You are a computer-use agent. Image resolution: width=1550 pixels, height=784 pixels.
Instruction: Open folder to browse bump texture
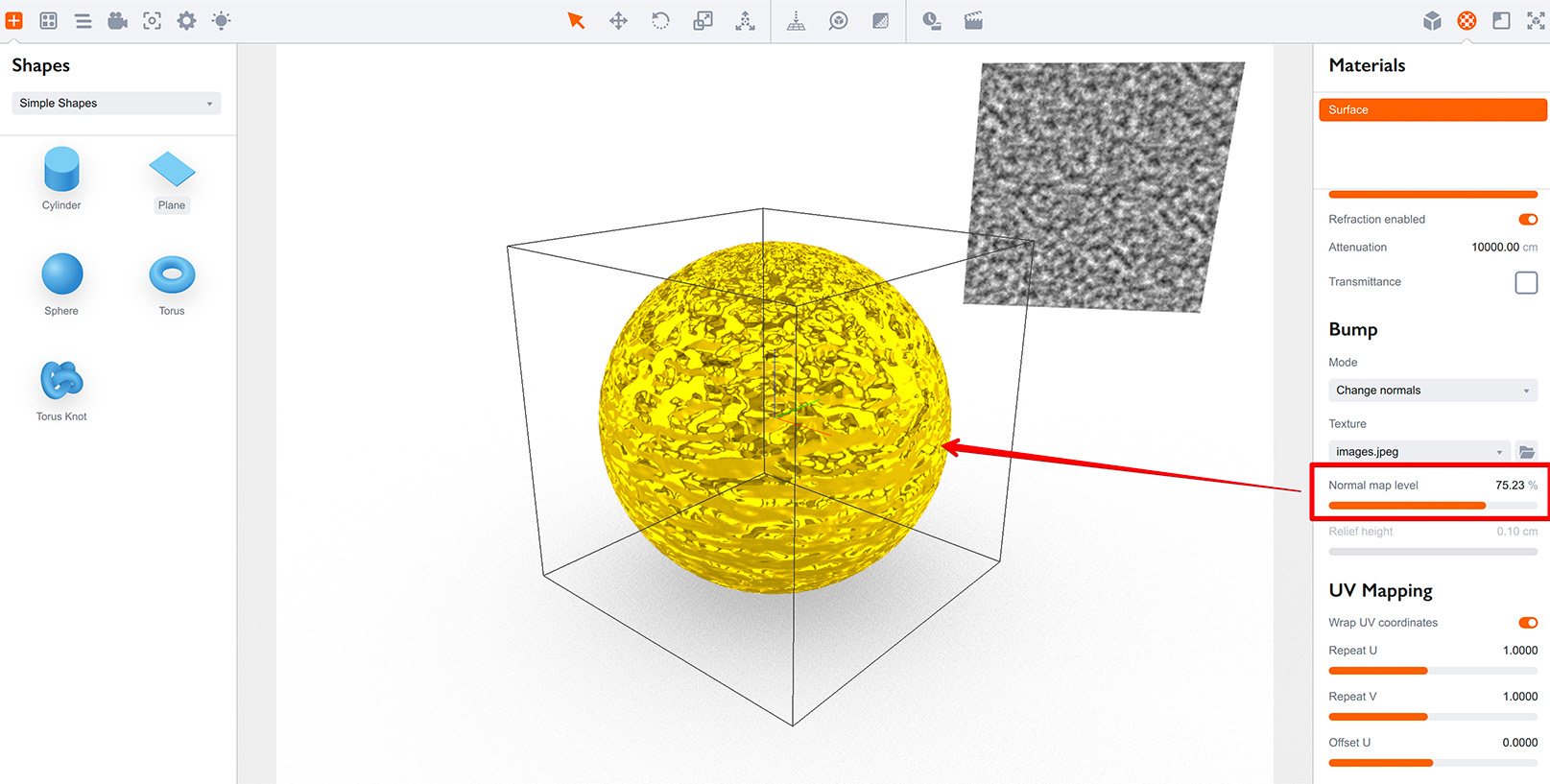coord(1526,451)
